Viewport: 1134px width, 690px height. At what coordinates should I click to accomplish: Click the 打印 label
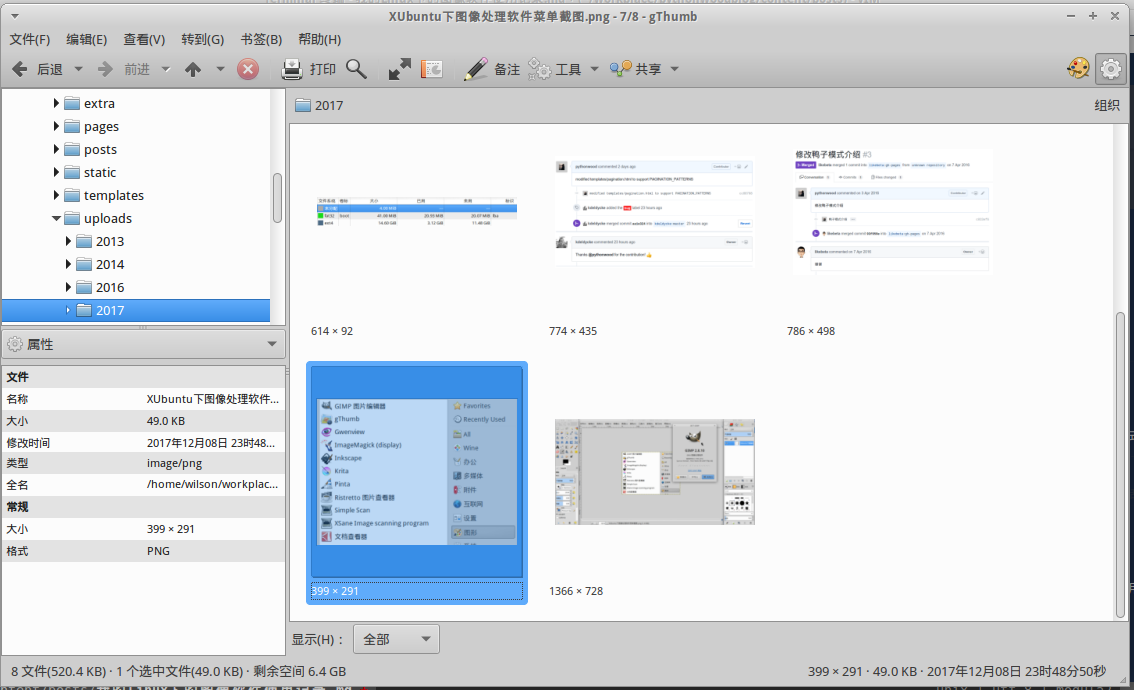[323, 69]
